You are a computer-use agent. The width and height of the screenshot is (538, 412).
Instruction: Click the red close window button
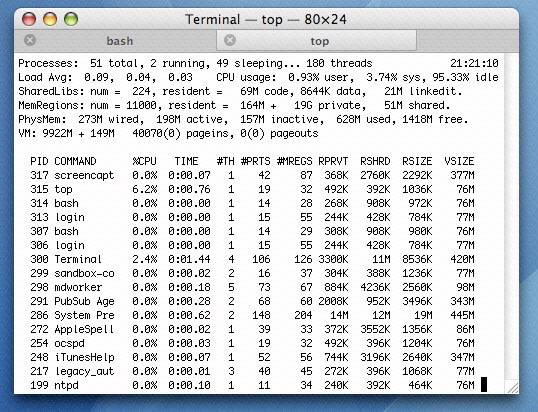pos(29,19)
